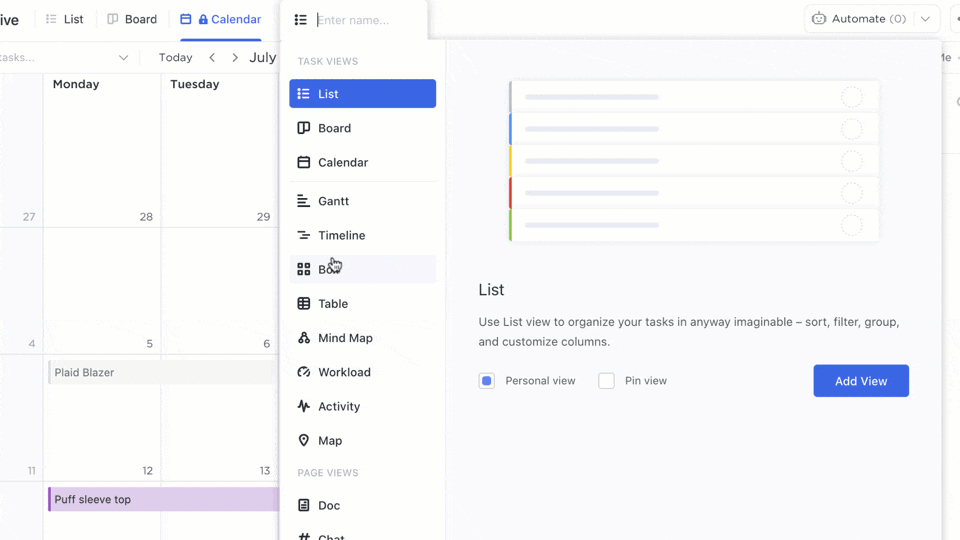Click the Mind Map view icon
The image size is (960, 540).
pos(304,338)
